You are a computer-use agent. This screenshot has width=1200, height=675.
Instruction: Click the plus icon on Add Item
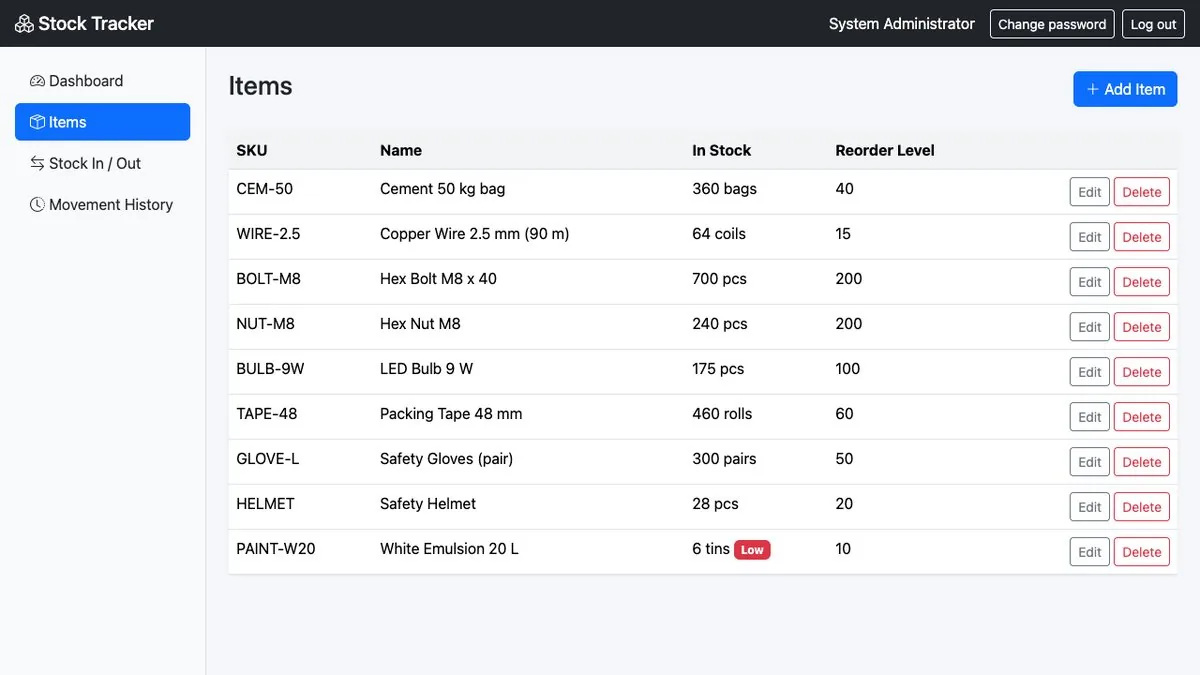(x=1093, y=89)
